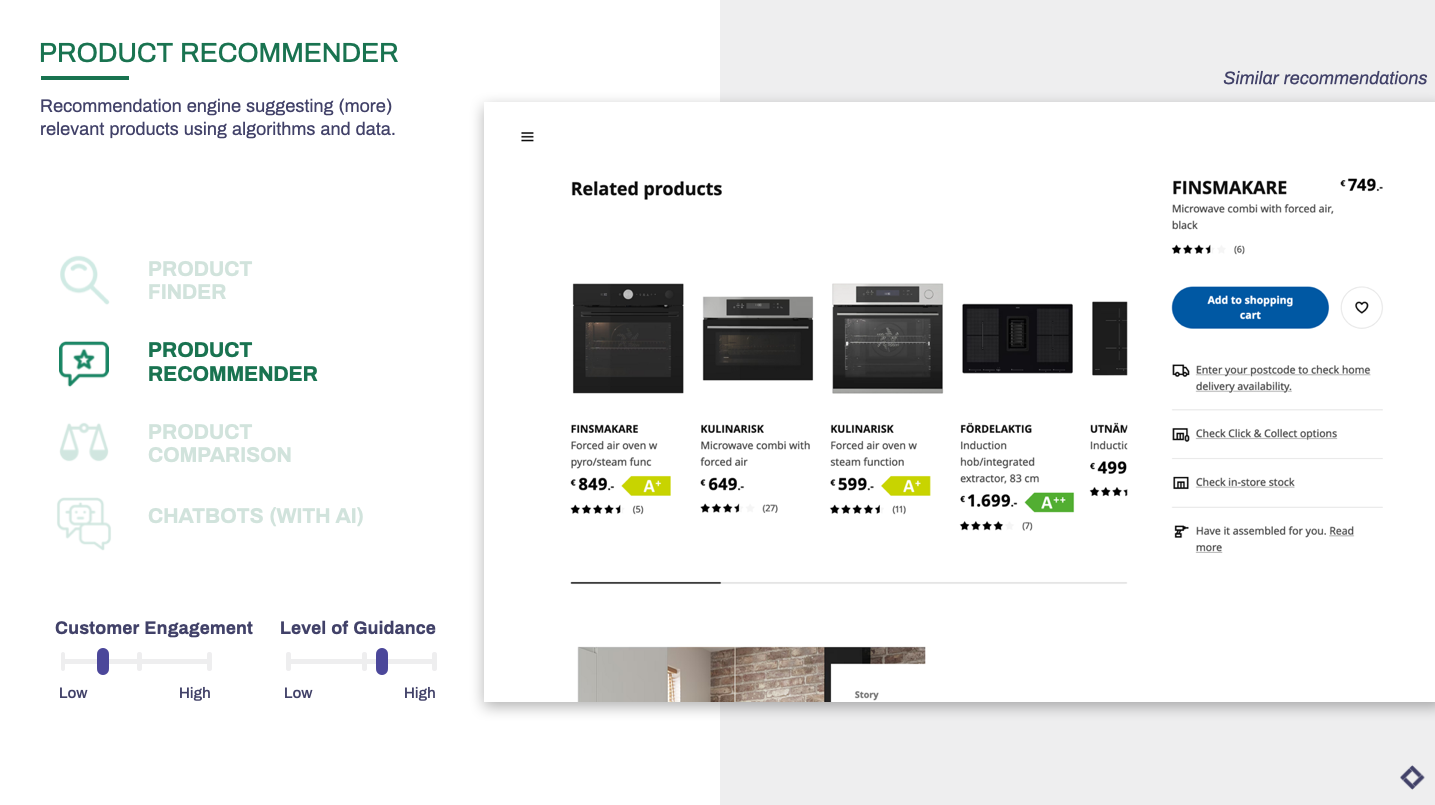The height and width of the screenshot is (805, 1435).
Task: Open the hamburger navigation menu
Action: pos(527,136)
